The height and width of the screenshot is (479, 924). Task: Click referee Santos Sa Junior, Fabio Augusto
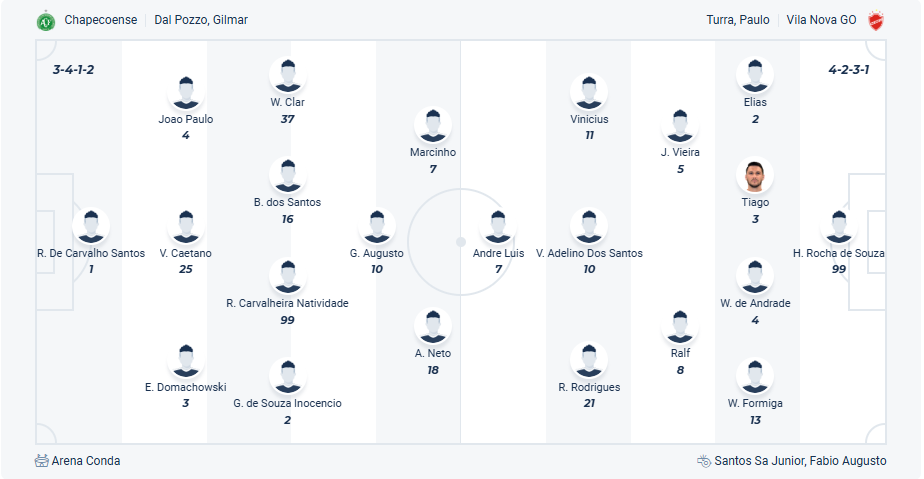(800, 461)
